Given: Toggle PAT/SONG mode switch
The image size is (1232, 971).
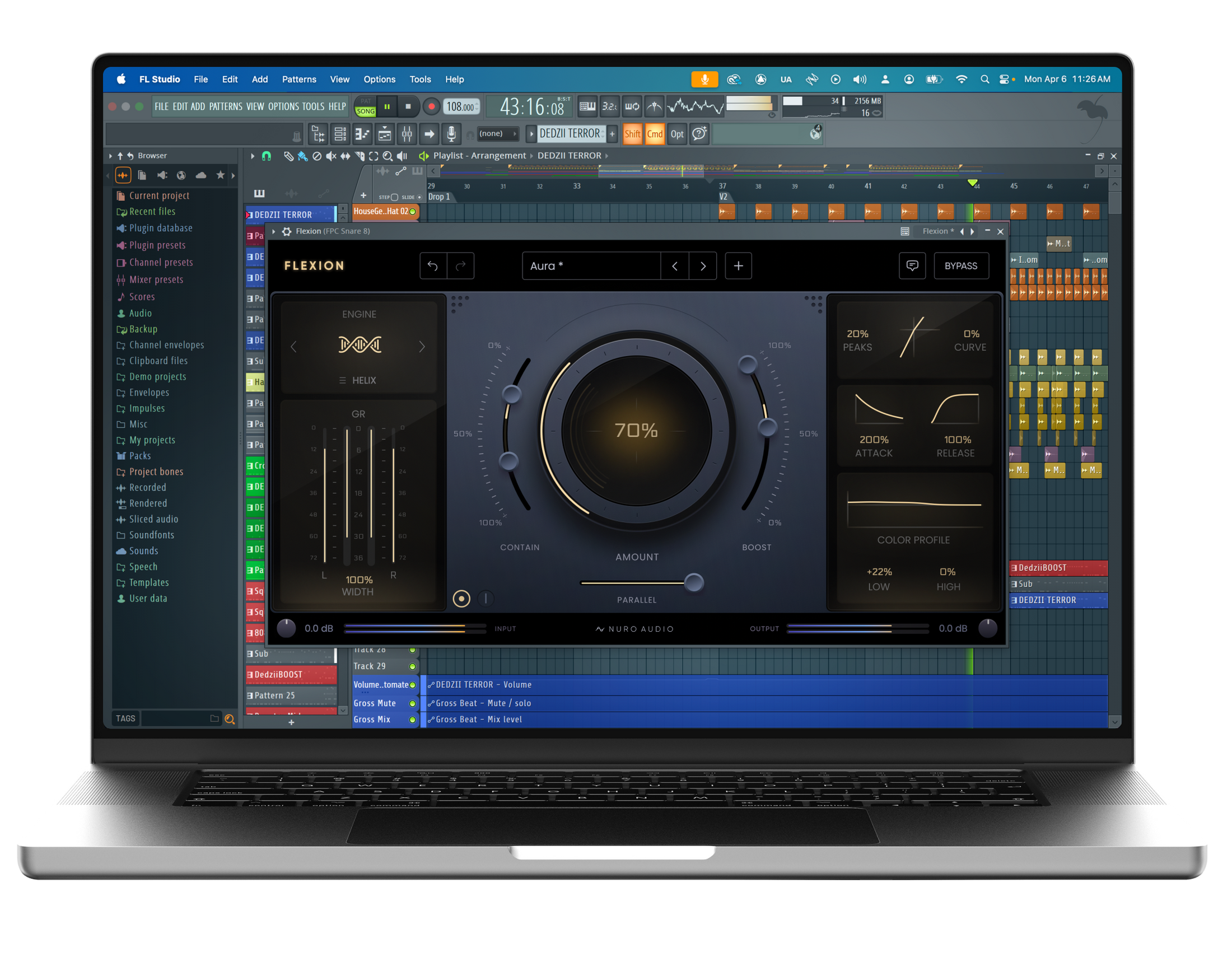Looking at the screenshot, I should tap(366, 106).
